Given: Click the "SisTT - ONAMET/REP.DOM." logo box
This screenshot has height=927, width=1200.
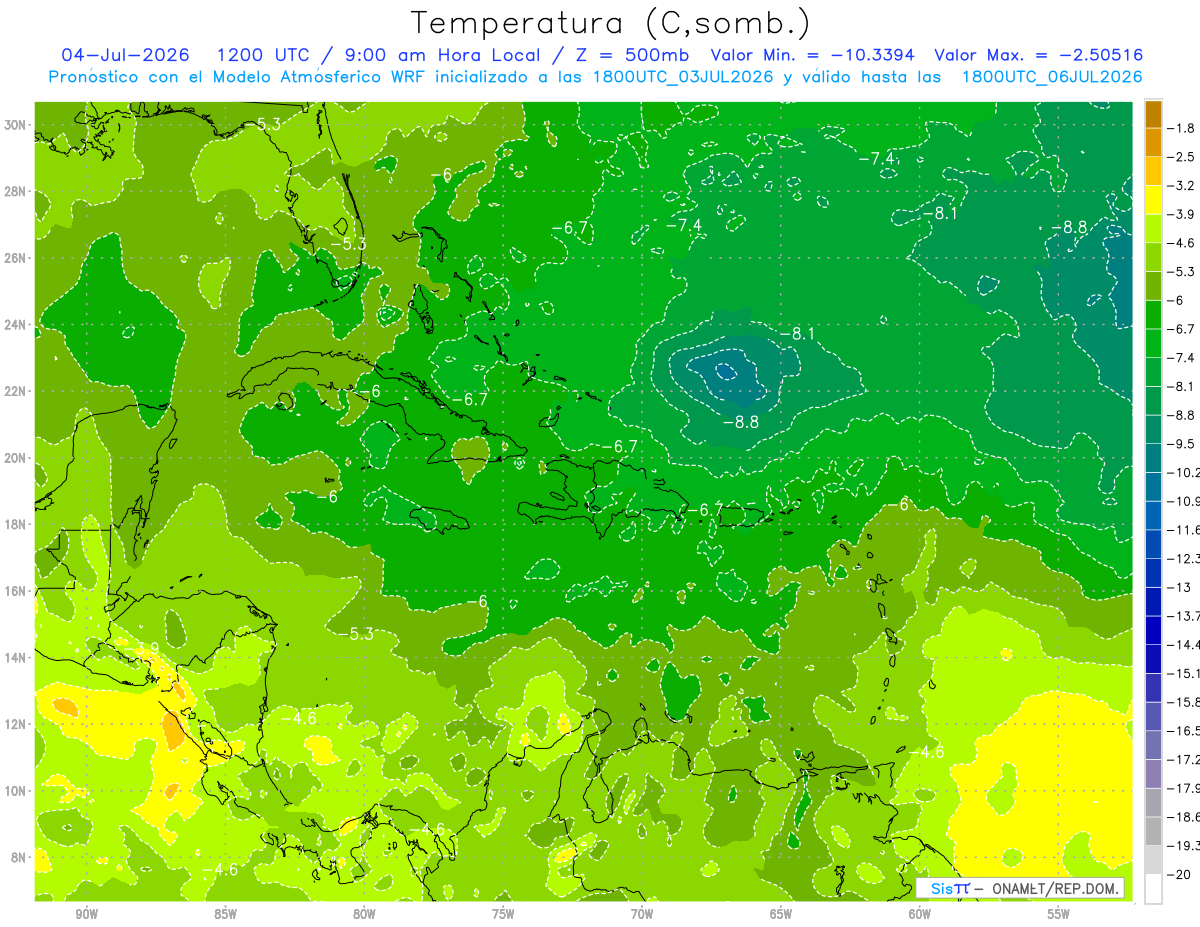Looking at the screenshot, I should click(1020, 888).
